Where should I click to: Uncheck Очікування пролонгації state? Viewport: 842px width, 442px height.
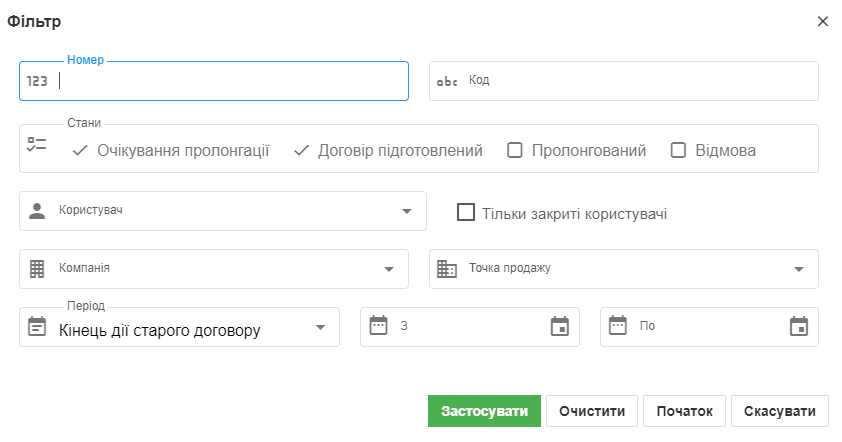pos(80,150)
